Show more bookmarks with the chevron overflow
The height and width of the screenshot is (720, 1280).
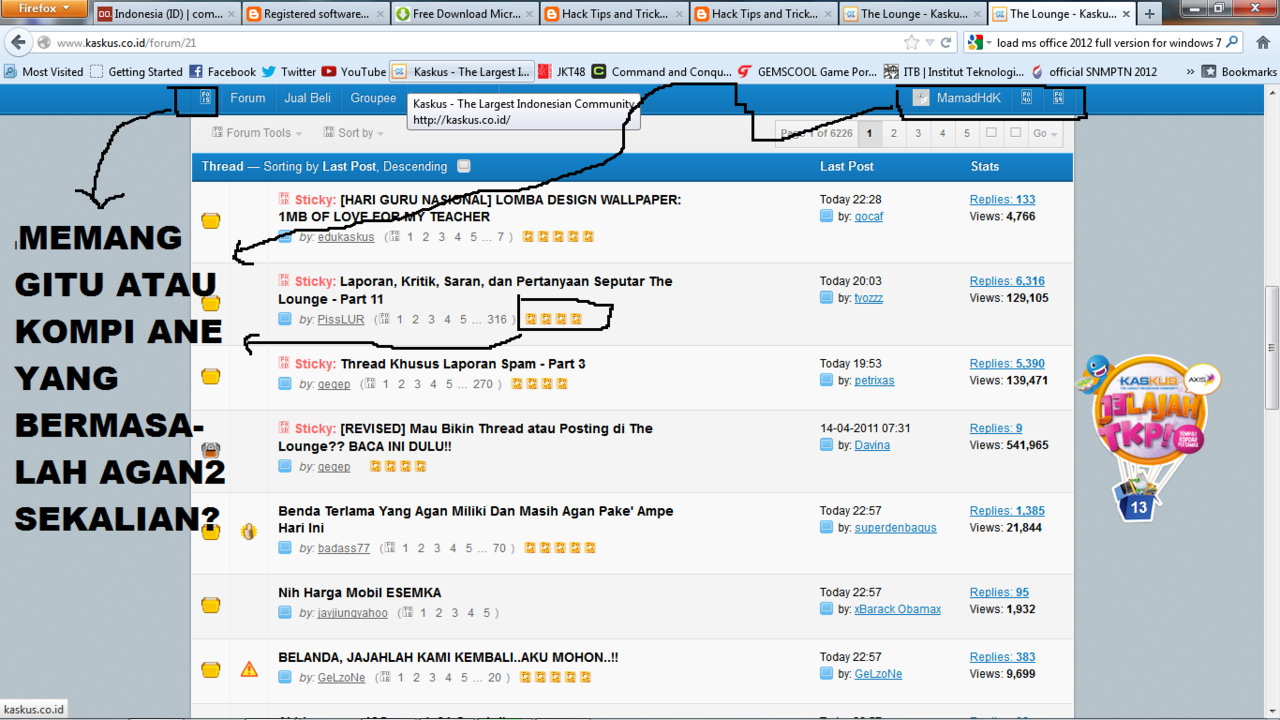point(1190,72)
